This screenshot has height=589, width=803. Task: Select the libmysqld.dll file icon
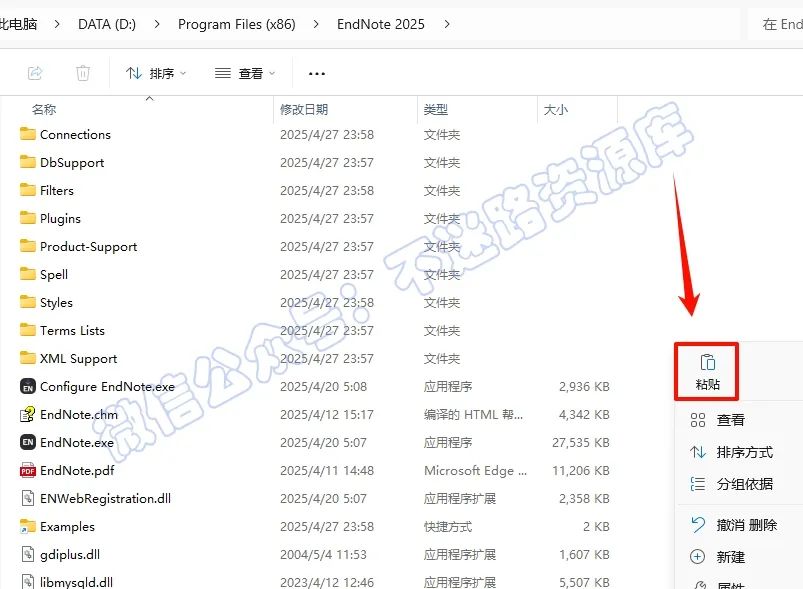[x=28, y=582]
